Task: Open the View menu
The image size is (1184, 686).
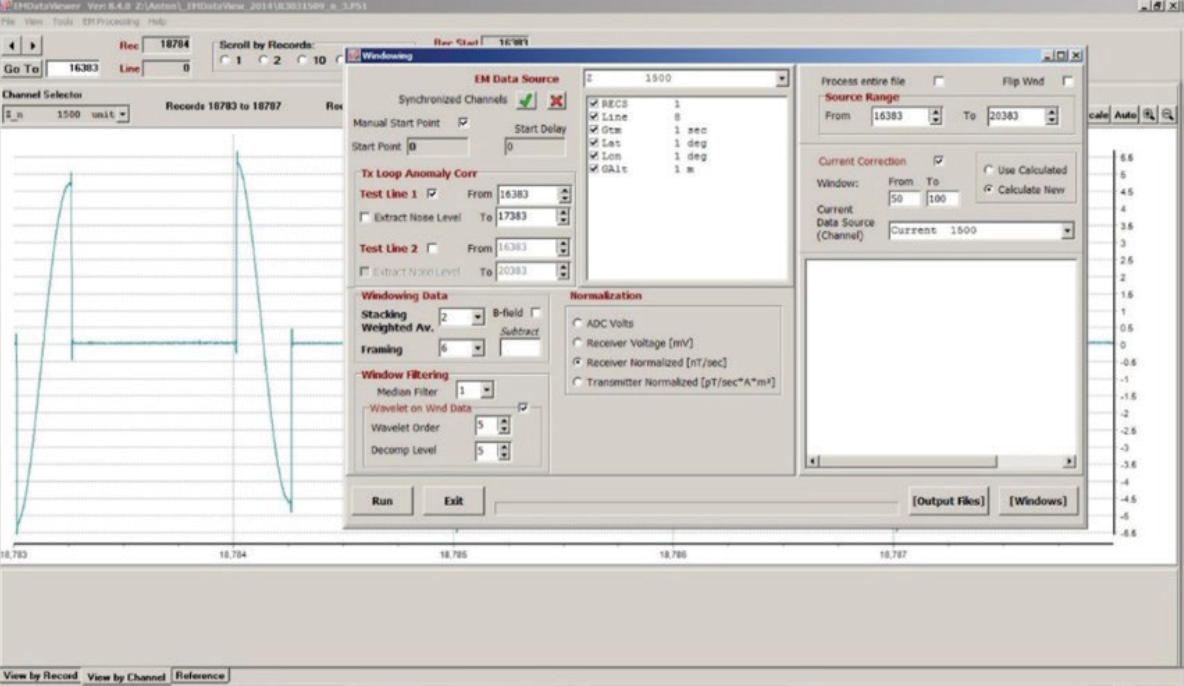Action: (33, 21)
